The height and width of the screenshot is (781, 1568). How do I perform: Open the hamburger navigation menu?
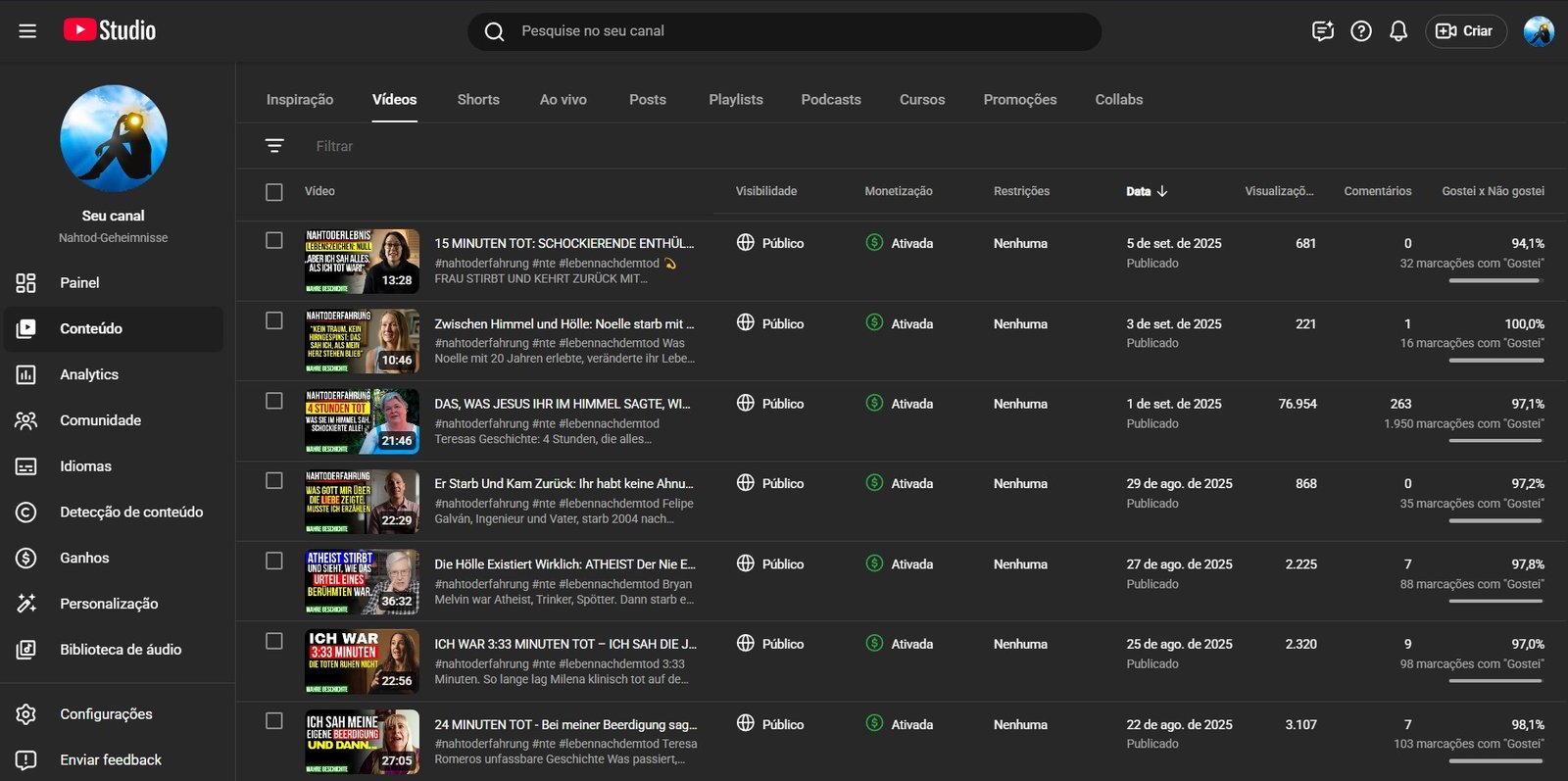[27, 31]
